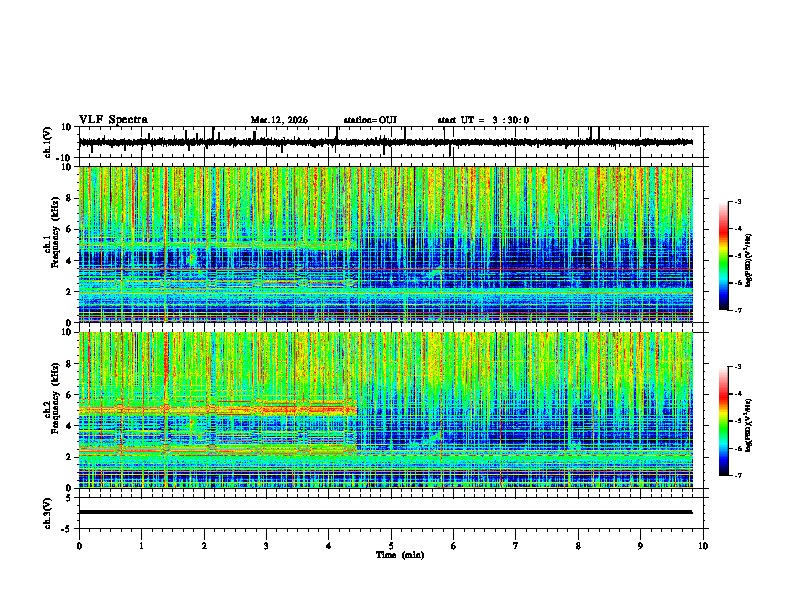The height and width of the screenshot is (612, 792).
Task: Click the time axis tick label "6"
Action: click(x=454, y=546)
